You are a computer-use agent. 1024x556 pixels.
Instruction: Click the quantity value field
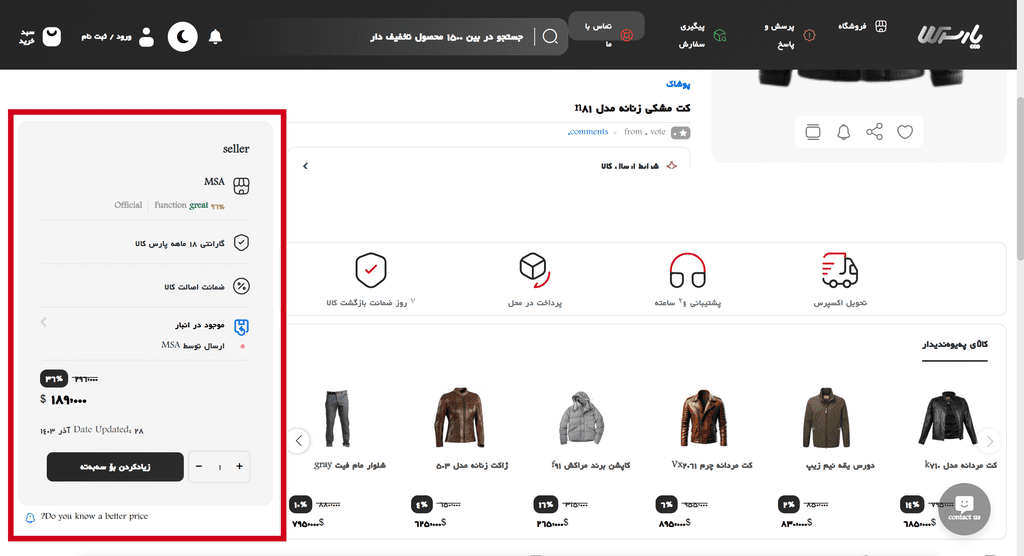(219, 467)
